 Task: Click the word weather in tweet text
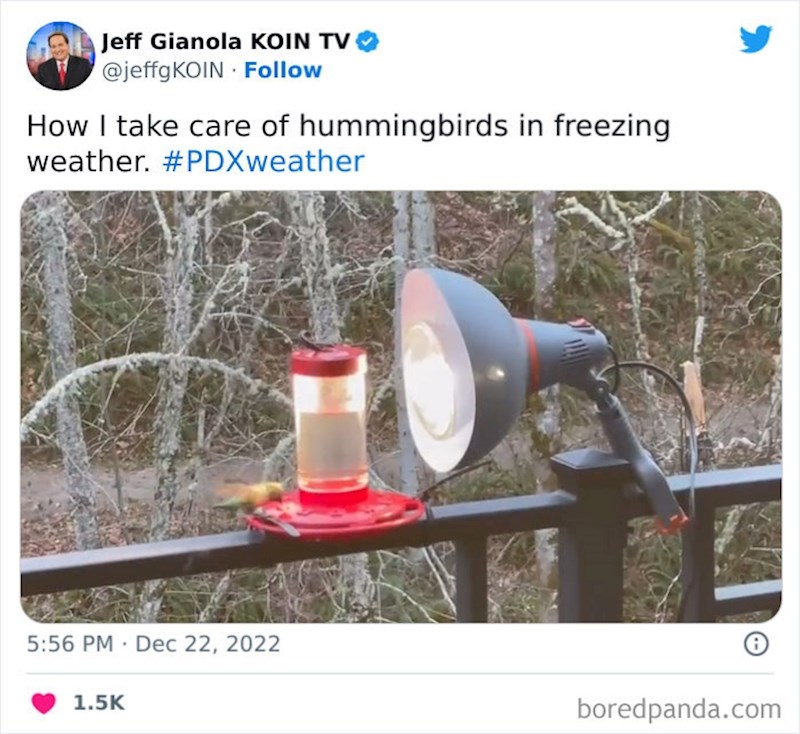click(88, 162)
